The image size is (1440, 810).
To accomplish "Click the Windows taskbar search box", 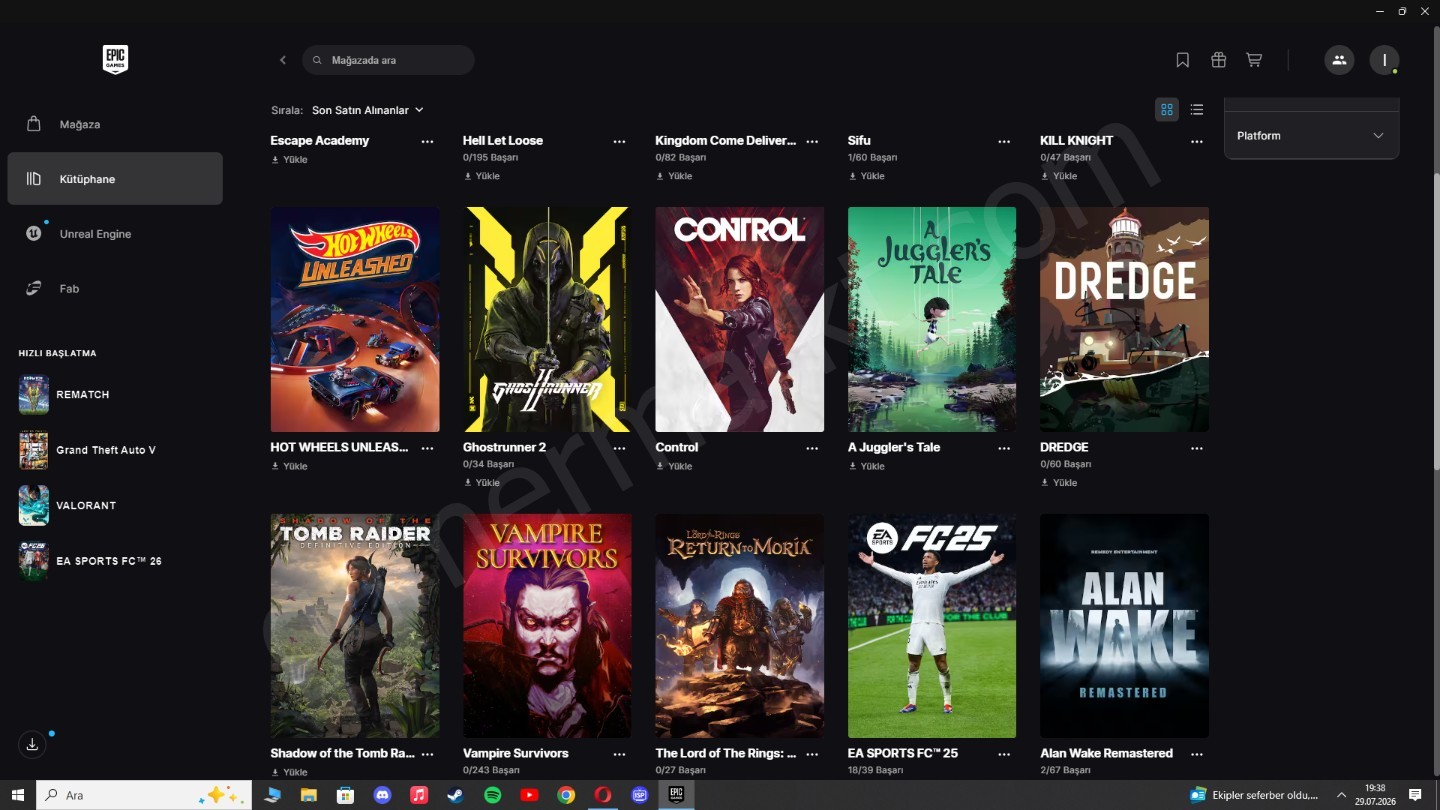I will pyautogui.click(x=144, y=795).
